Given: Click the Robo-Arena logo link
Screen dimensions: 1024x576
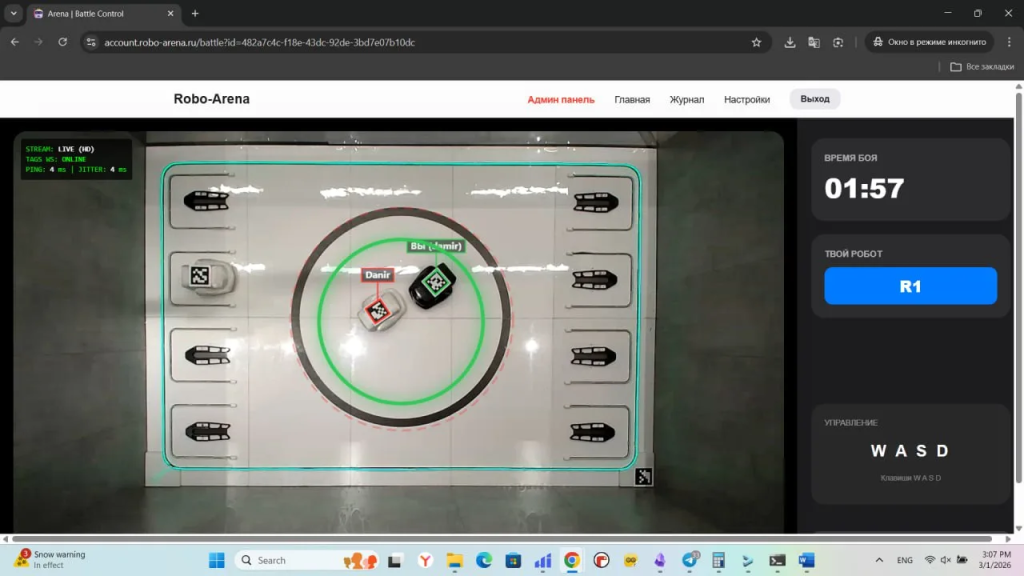Looking at the screenshot, I should [x=212, y=99].
